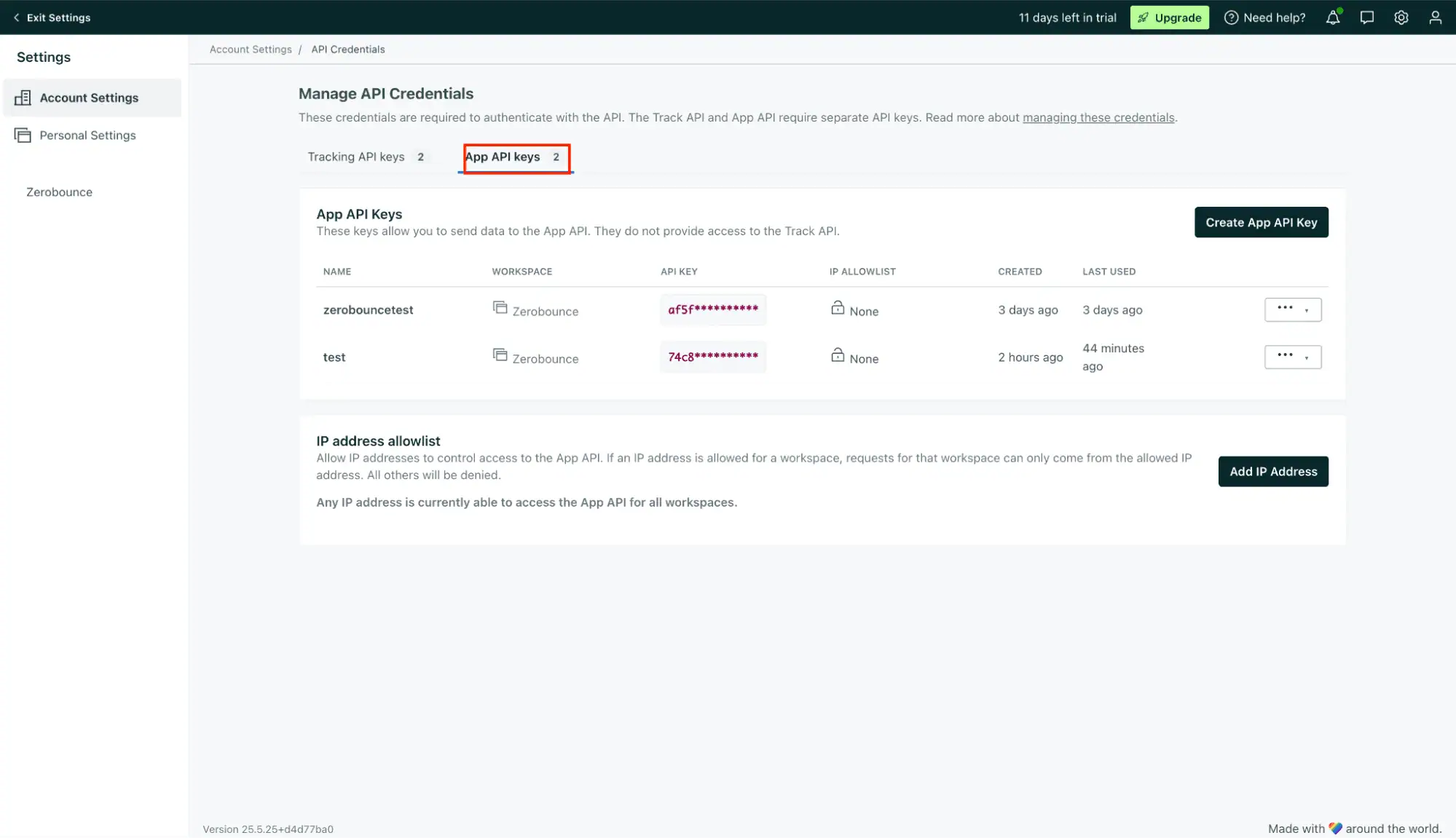Click the rocket icon on the Upgrade button

coord(1144,17)
